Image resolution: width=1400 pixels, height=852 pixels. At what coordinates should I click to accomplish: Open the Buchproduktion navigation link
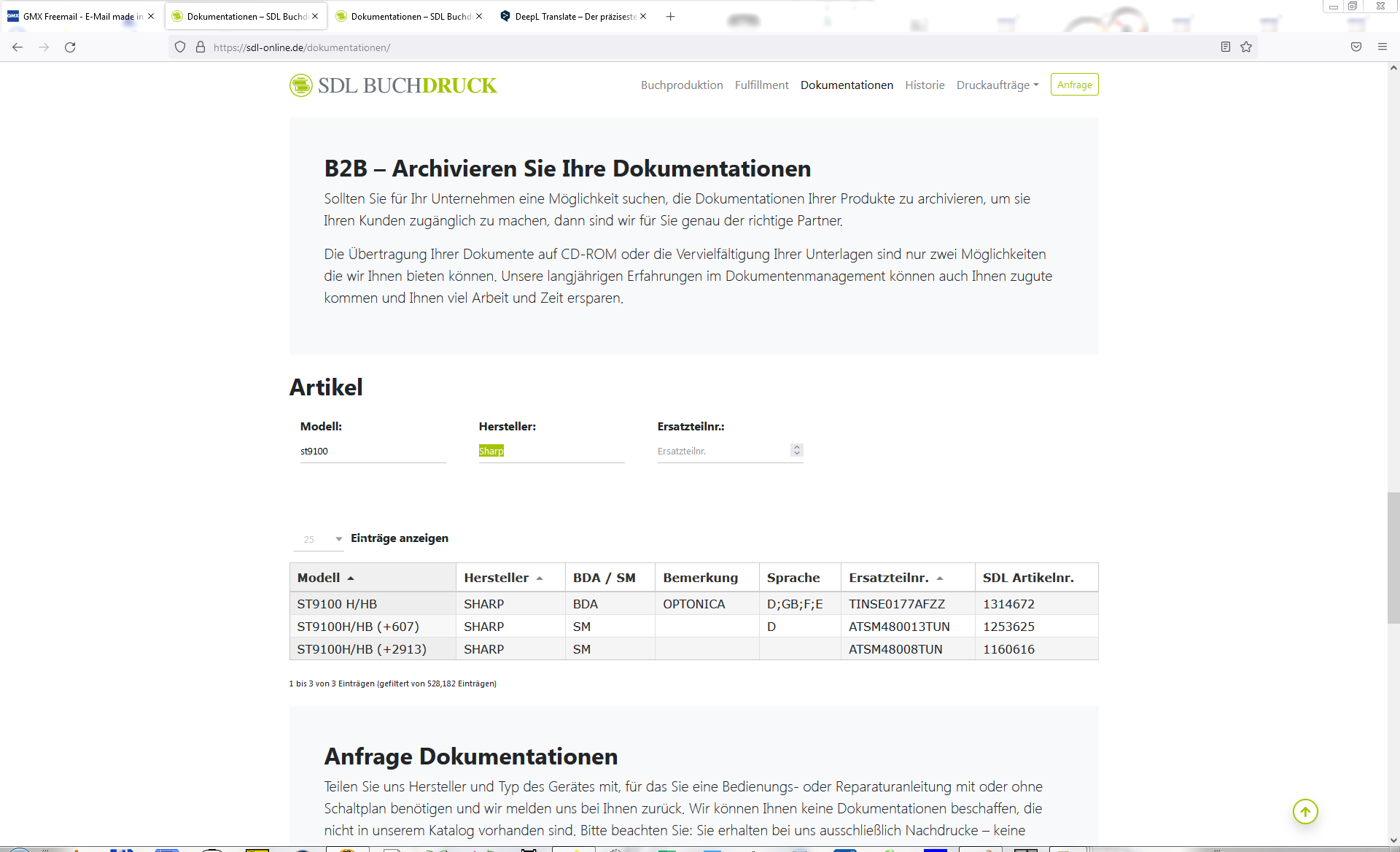pos(682,85)
